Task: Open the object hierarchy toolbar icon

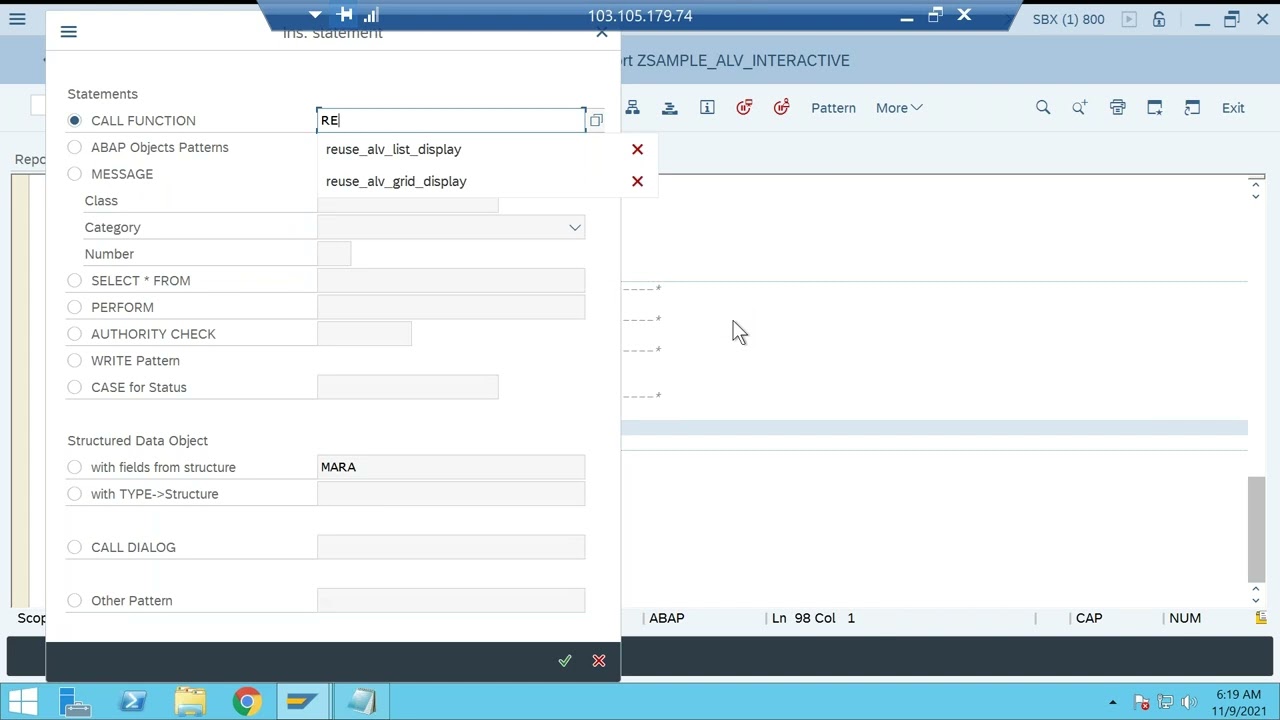Action: 632,108
